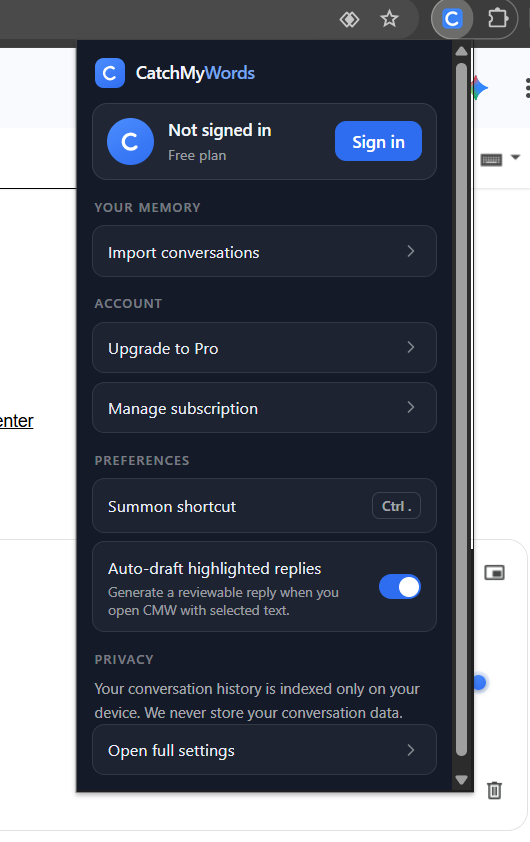Open the browser Extensions puzzle icon

(x=497, y=19)
